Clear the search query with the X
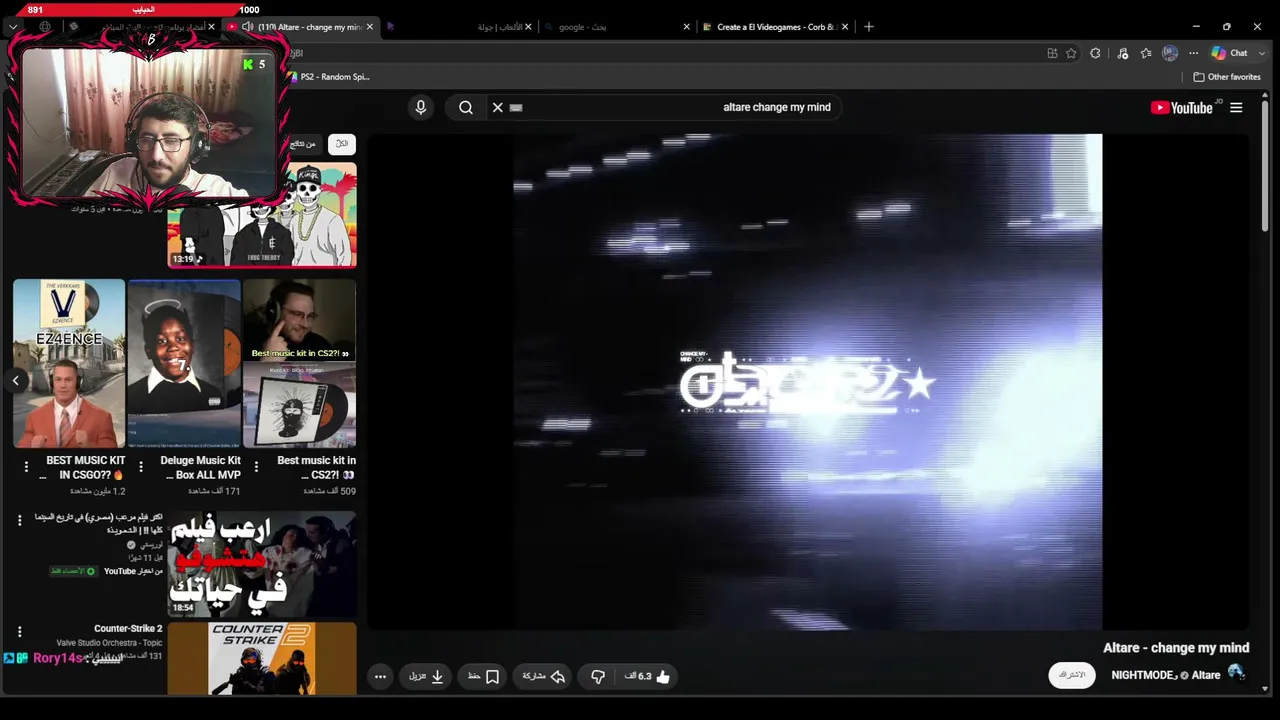Screen dimensions: 1280x720 [x=497, y=107]
